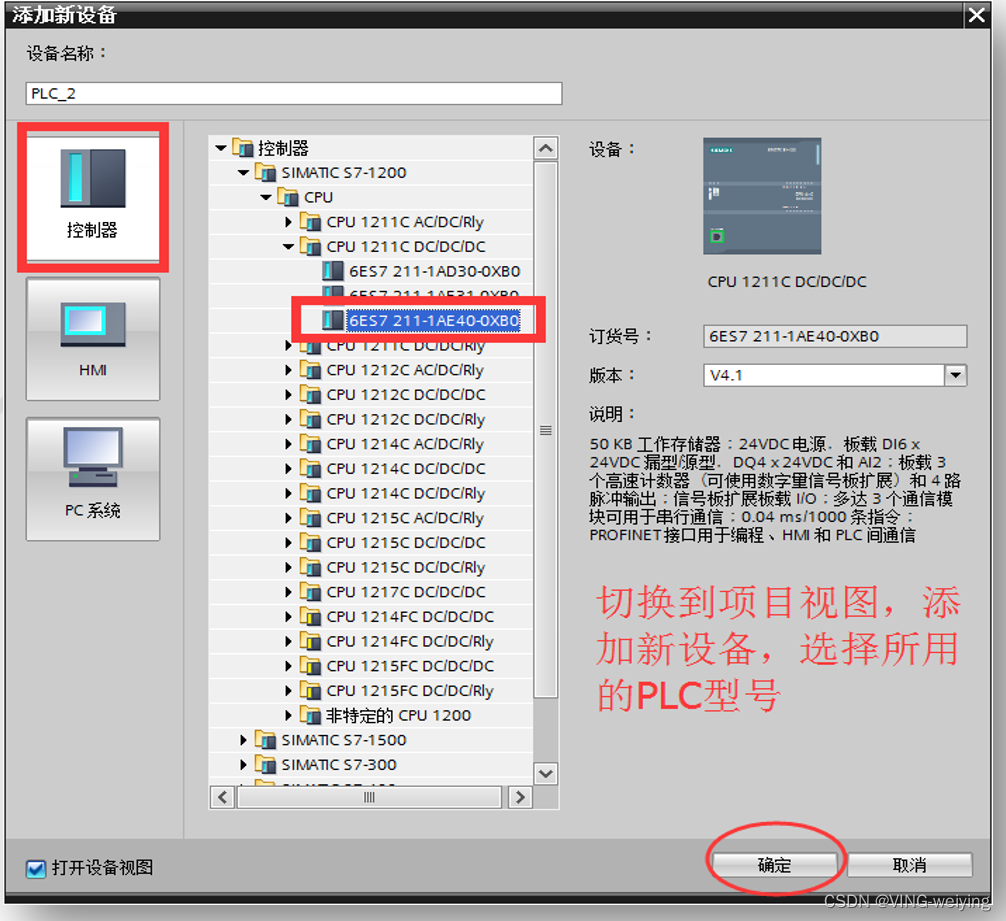Image resolution: width=1006 pixels, height=921 pixels.
Task: Collapse the SIMATIC S7-1200 node
Action: coord(243,173)
